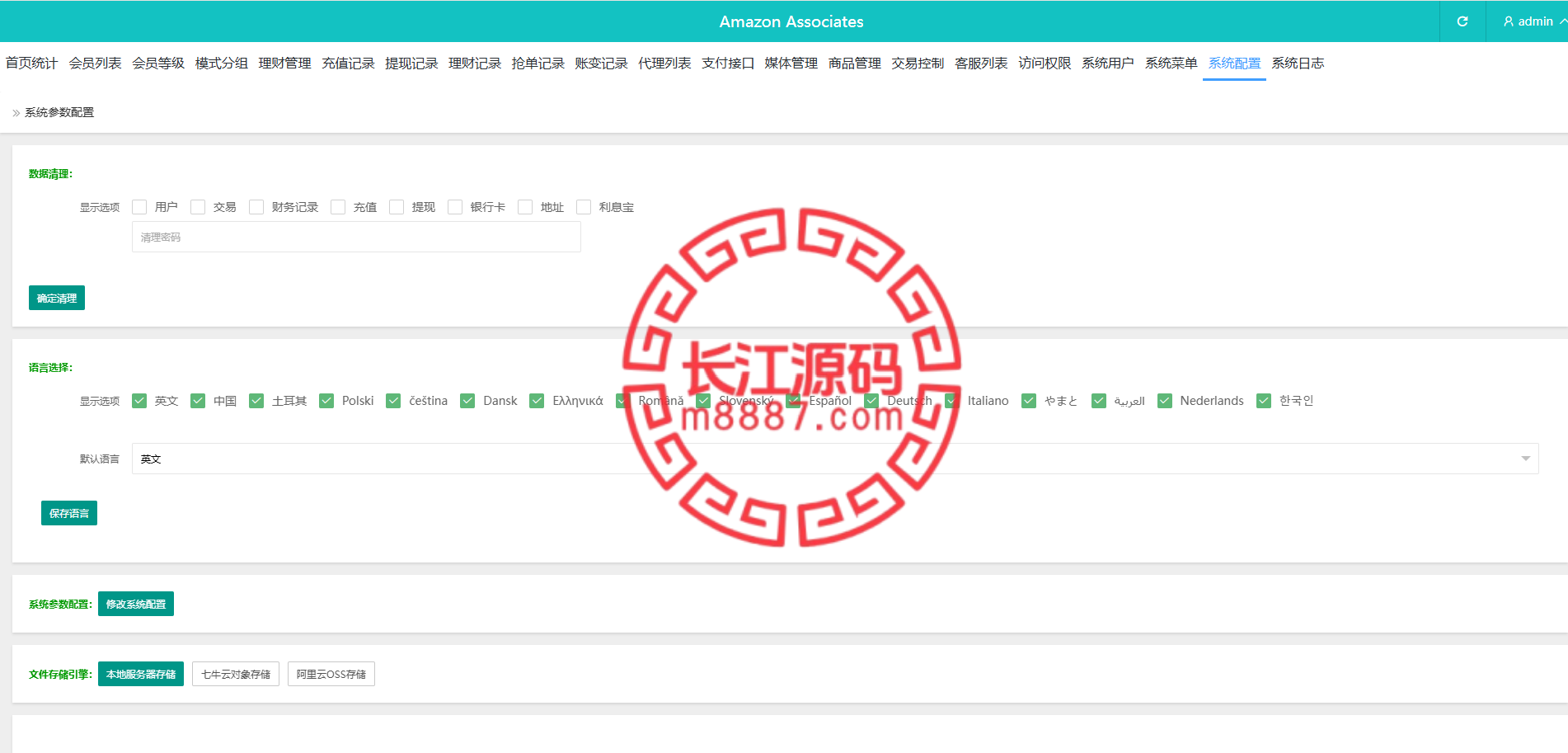
Task: Open 交易控制 navigation item
Action: 918,63
